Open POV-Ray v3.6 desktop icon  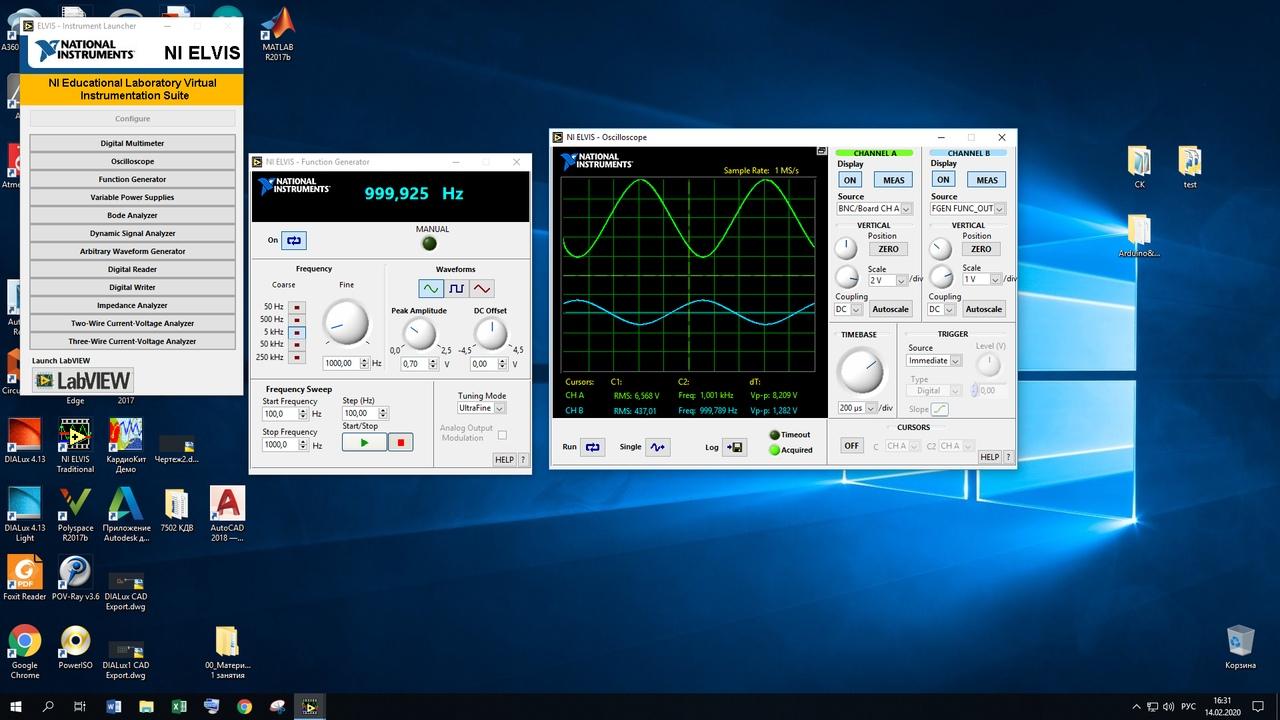(x=75, y=579)
